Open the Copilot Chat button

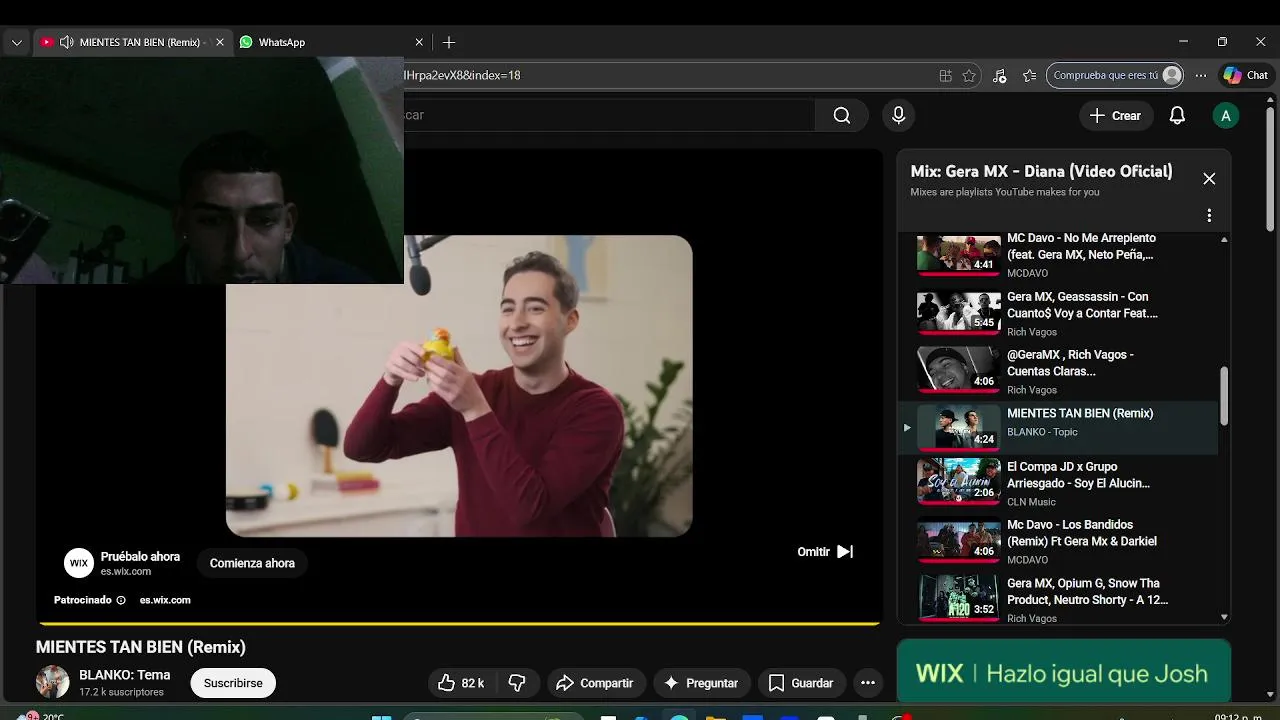tap(1246, 75)
